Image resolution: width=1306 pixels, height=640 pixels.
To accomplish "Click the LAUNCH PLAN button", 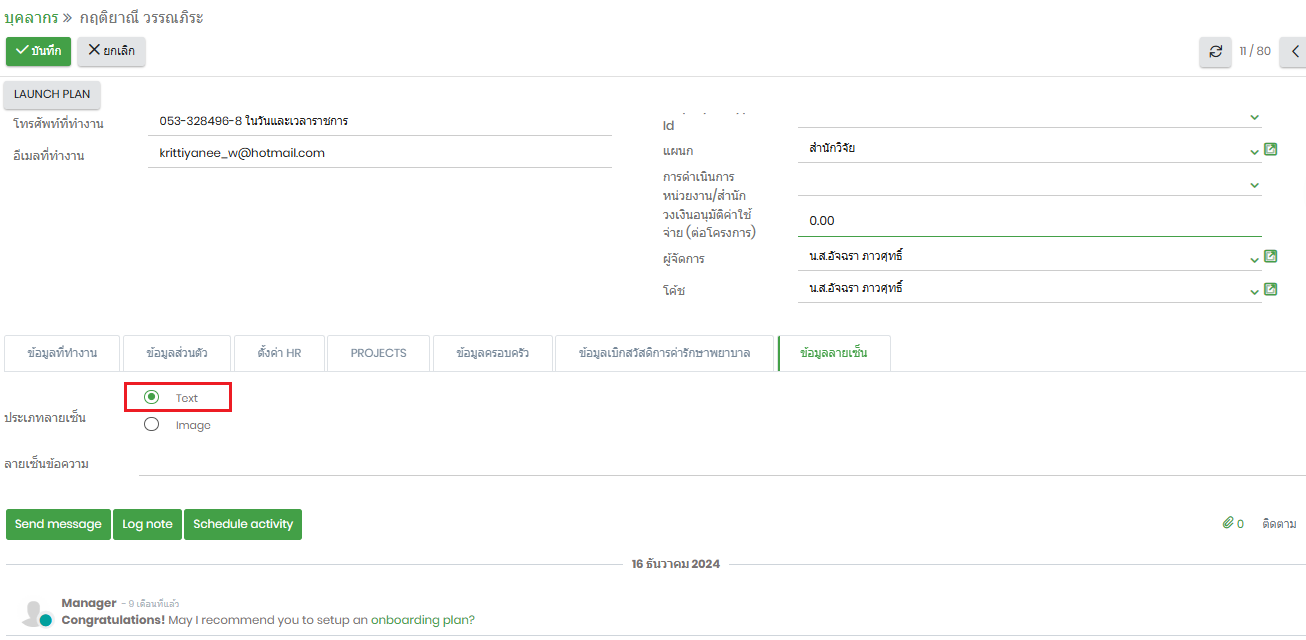I will pos(52,94).
